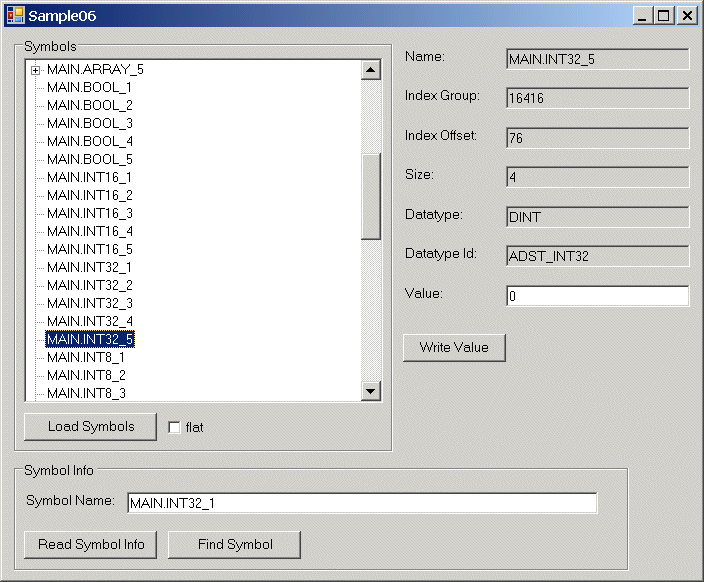Minimize the Sample06 window

coord(642,16)
